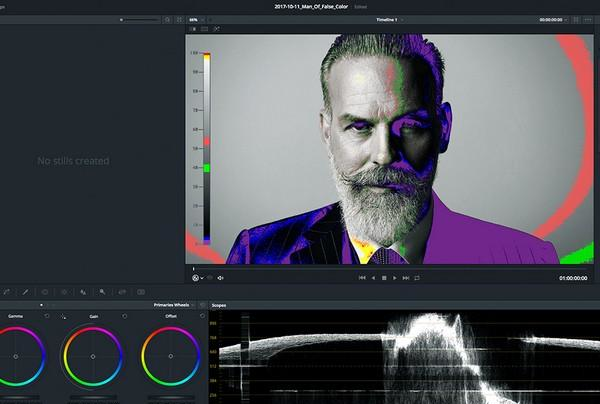Reset the Gain color wheel
The height and width of the screenshot is (404, 600).
pyautogui.click(x=124, y=316)
